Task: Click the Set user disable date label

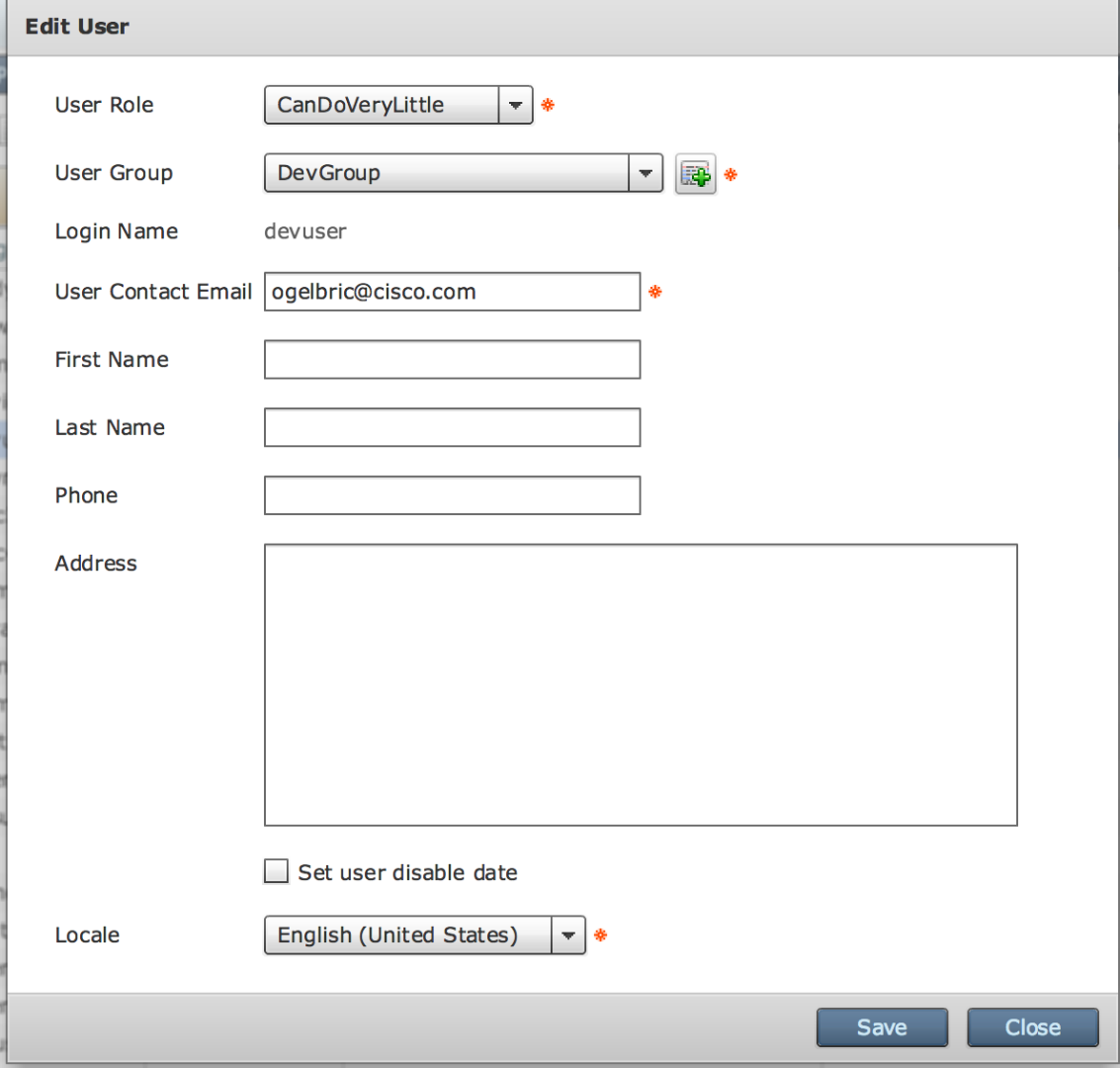Action: [408, 872]
